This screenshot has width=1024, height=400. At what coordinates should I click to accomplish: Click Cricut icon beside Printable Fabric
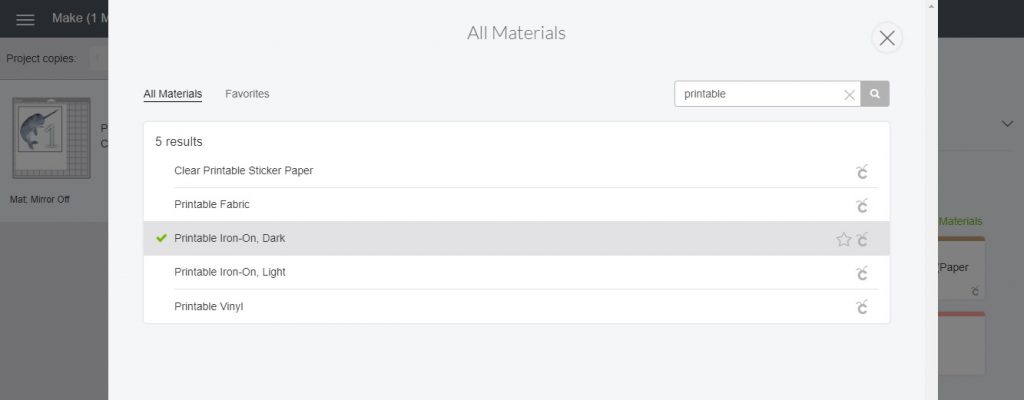862,205
